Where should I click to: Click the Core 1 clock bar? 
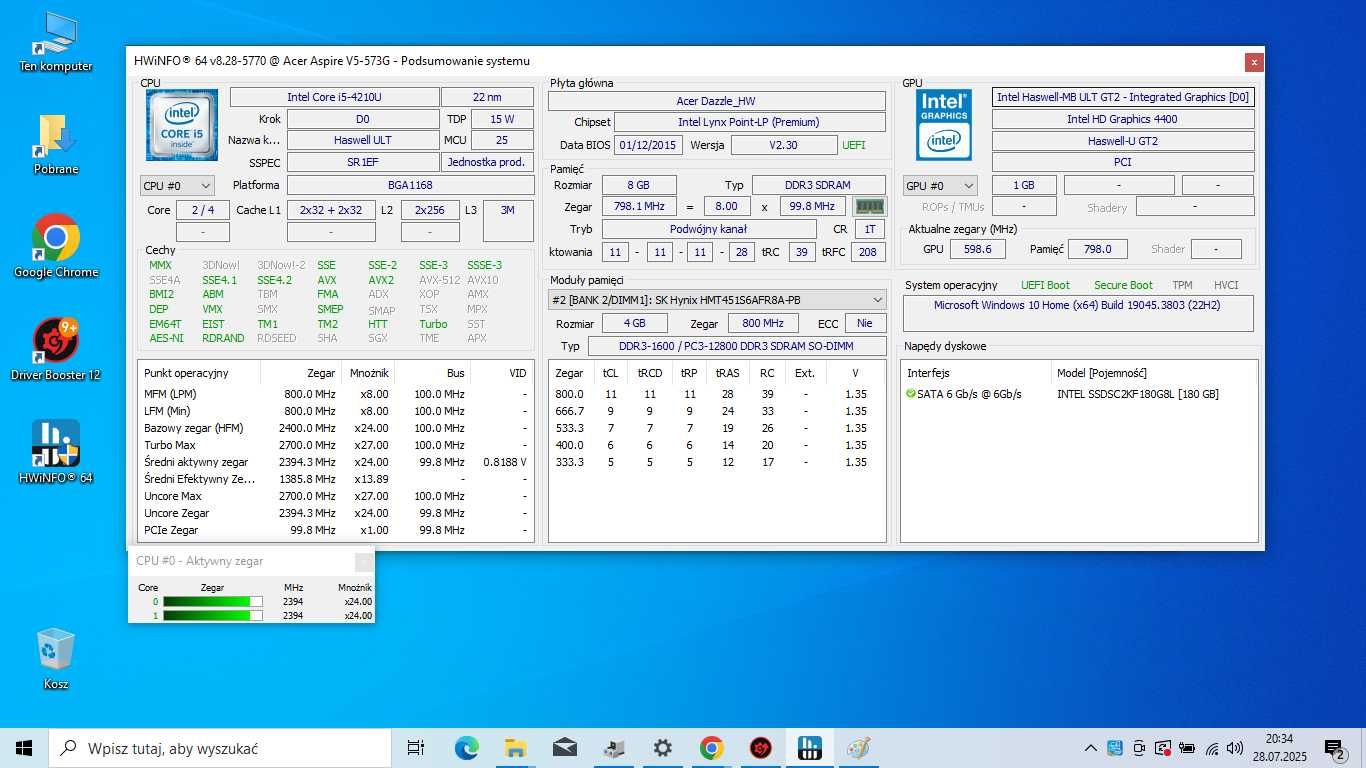point(213,615)
